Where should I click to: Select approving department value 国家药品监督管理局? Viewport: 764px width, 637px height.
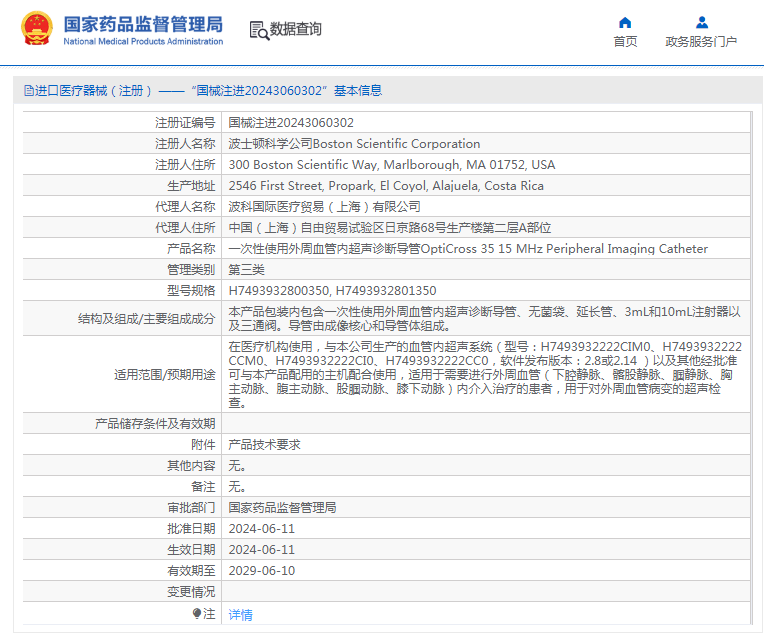point(282,507)
